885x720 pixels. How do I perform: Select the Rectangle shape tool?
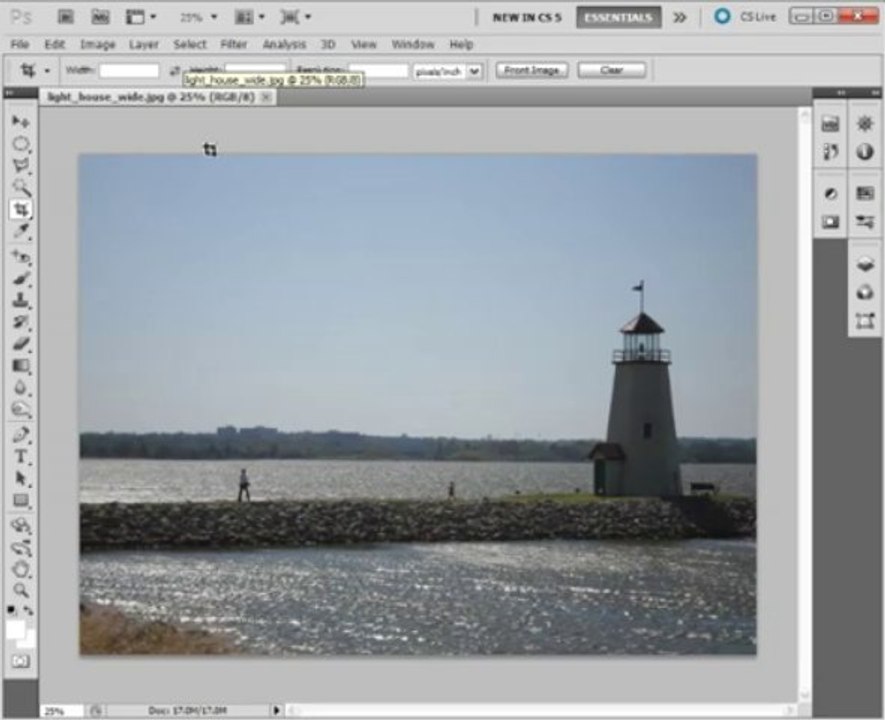(21, 501)
